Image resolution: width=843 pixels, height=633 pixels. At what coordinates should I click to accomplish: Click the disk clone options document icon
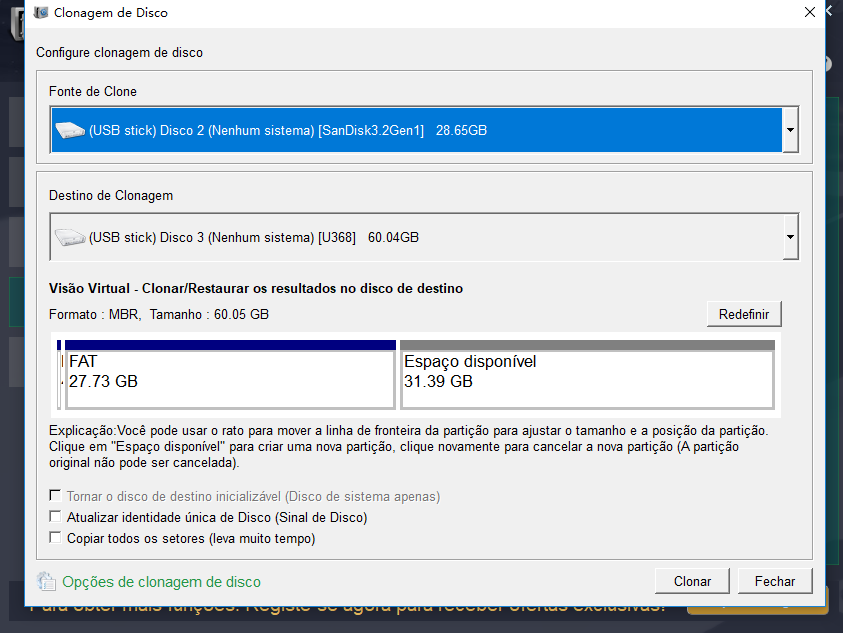[x=46, y=582]
